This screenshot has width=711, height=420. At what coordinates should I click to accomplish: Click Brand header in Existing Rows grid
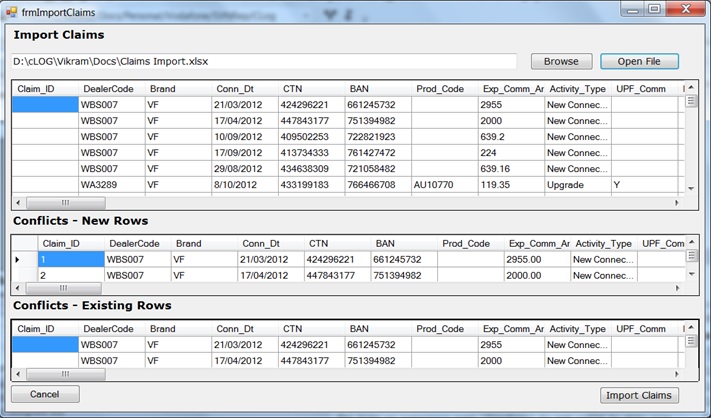[x=178, y=329]
